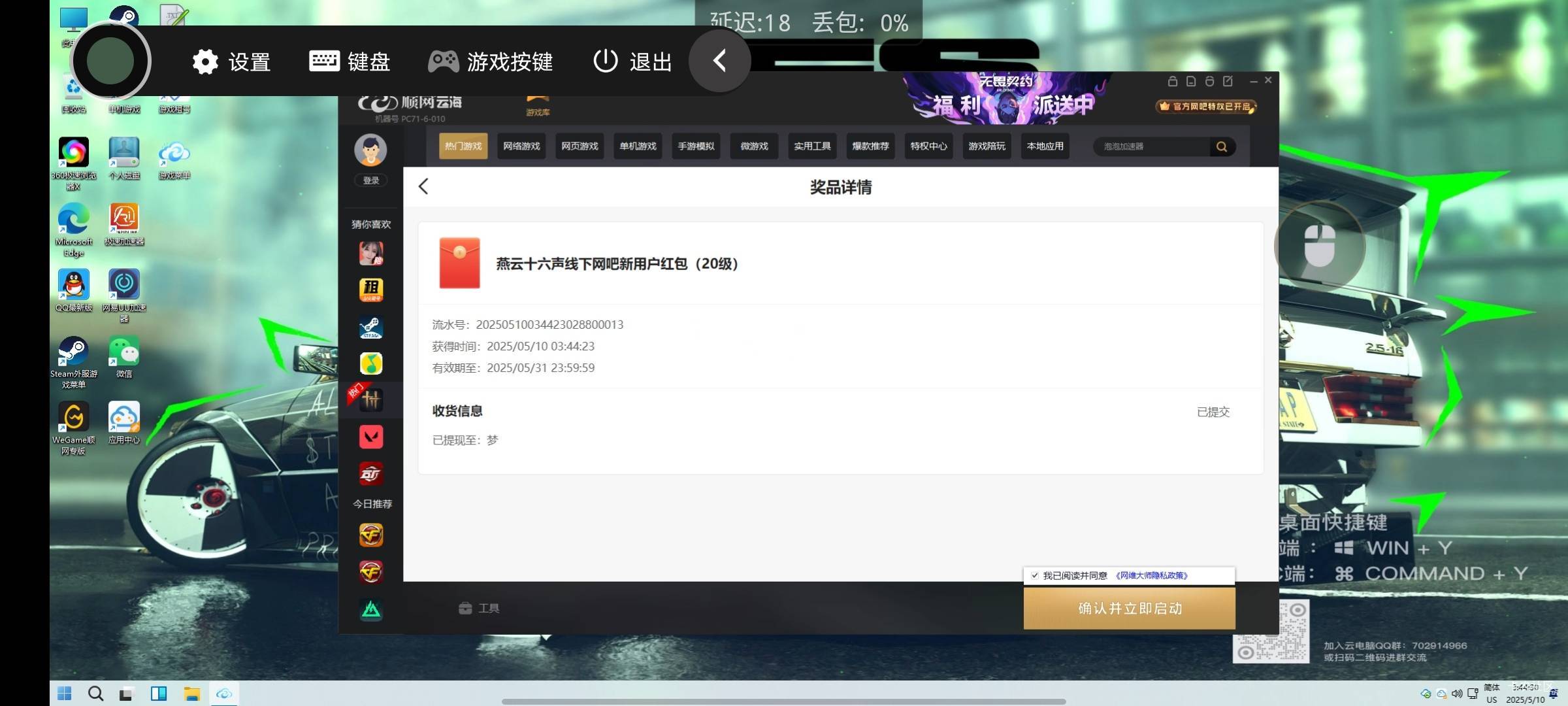This screenshot has height=706, width=1568.
Task: Open the red QQ飞车 icon in sidebar
Action: [371, 474]
